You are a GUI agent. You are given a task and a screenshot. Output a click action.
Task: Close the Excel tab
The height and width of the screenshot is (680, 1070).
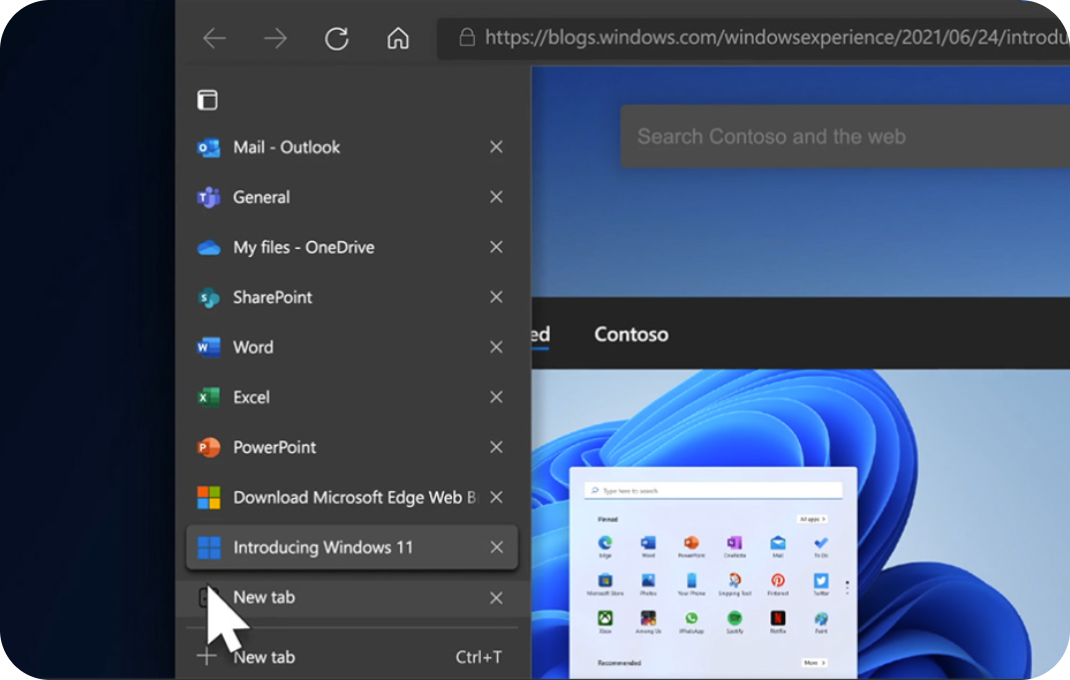pos(496,397)
